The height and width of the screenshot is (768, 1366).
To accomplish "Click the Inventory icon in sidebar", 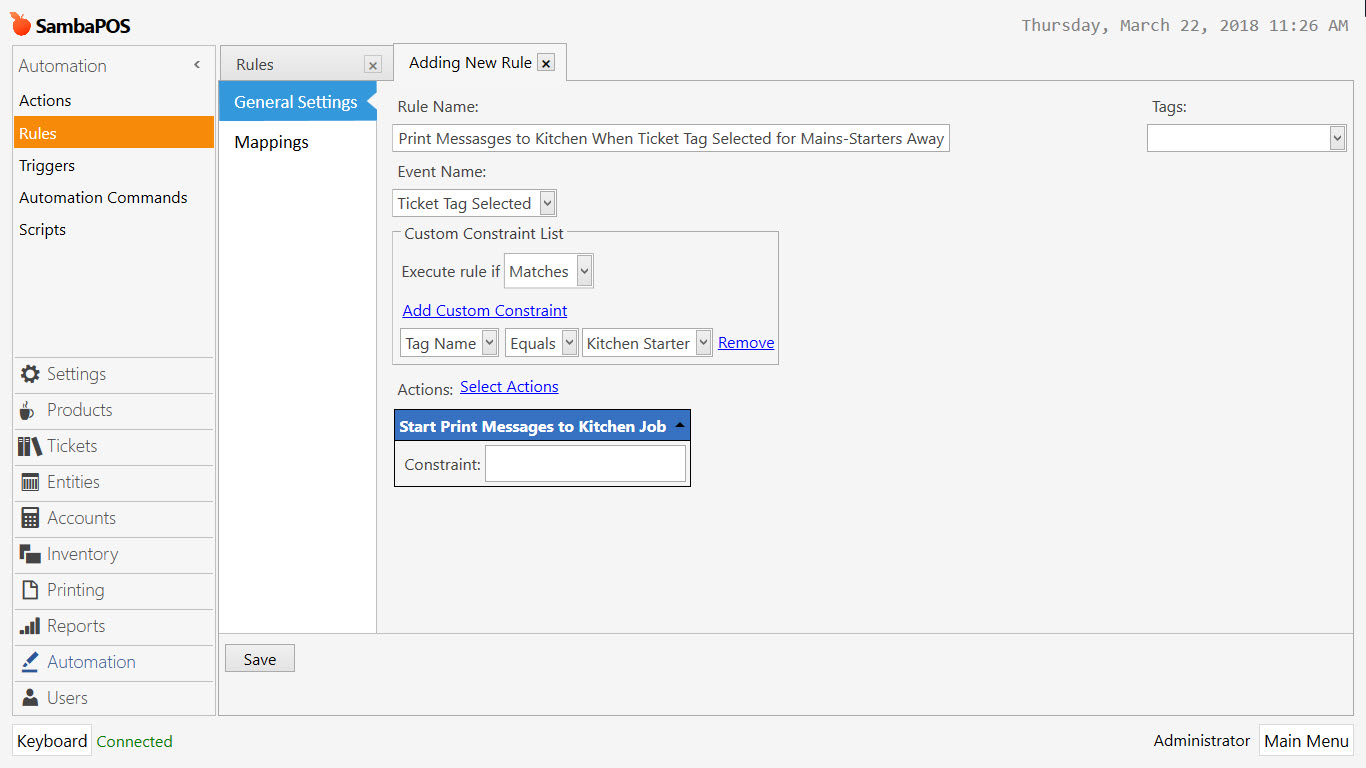I will 30,554.
